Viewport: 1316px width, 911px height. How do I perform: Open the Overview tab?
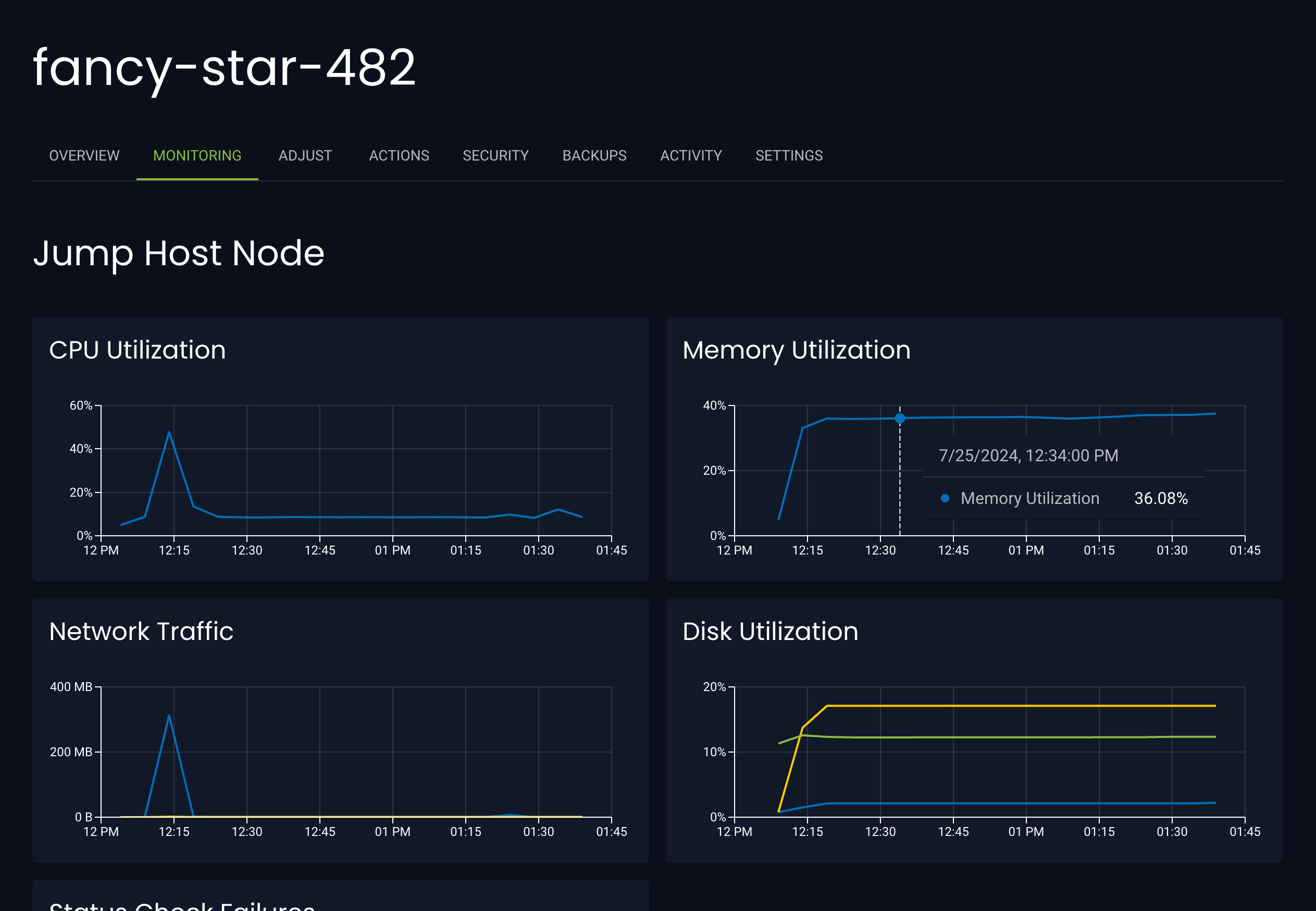click(84, 155)
